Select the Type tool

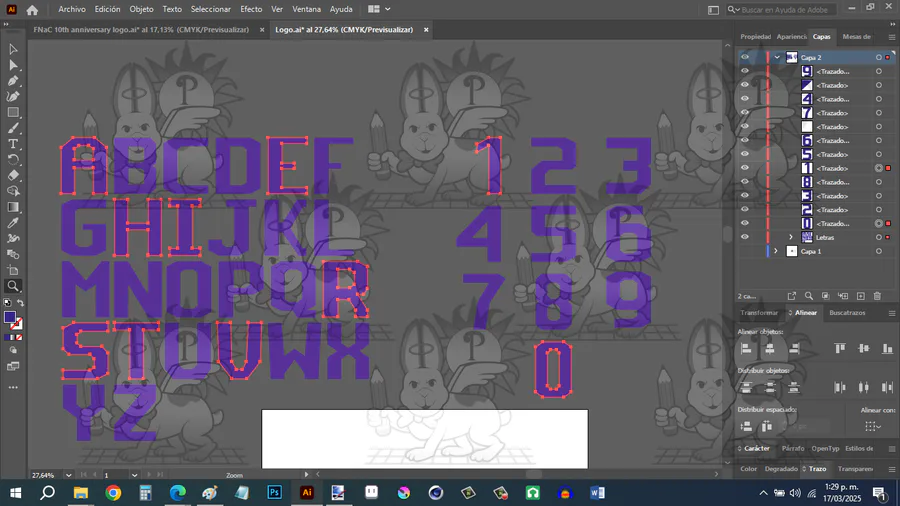tap(13, 144)
